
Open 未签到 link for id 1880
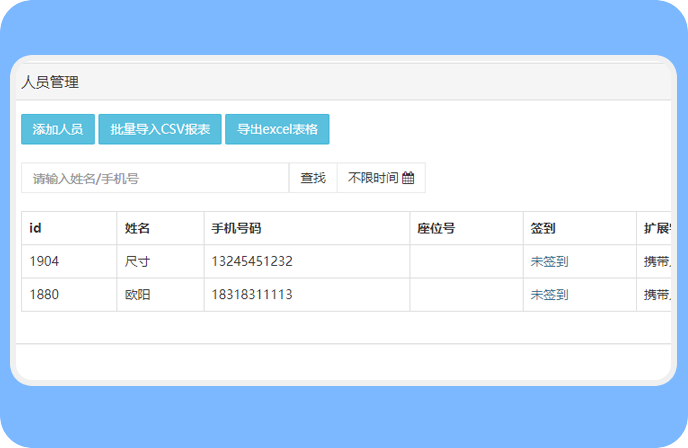point(549,294)
